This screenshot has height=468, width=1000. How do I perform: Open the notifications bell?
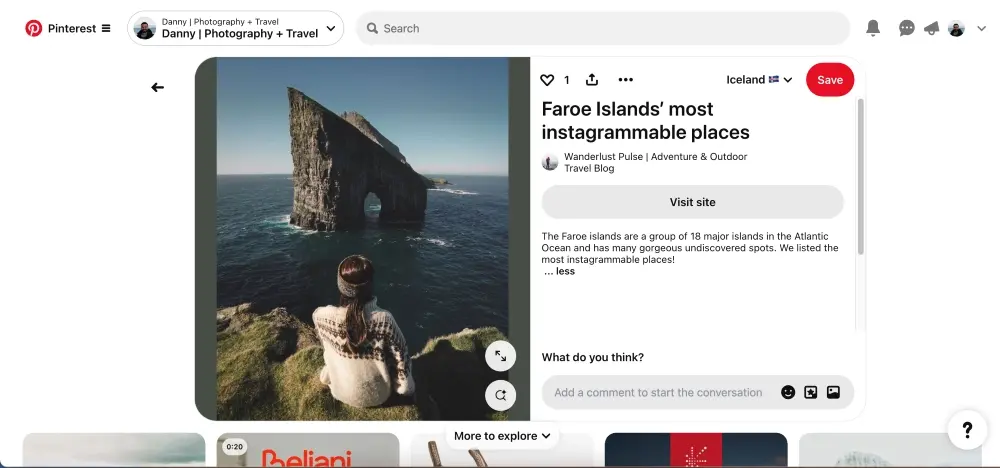(873, 28)
